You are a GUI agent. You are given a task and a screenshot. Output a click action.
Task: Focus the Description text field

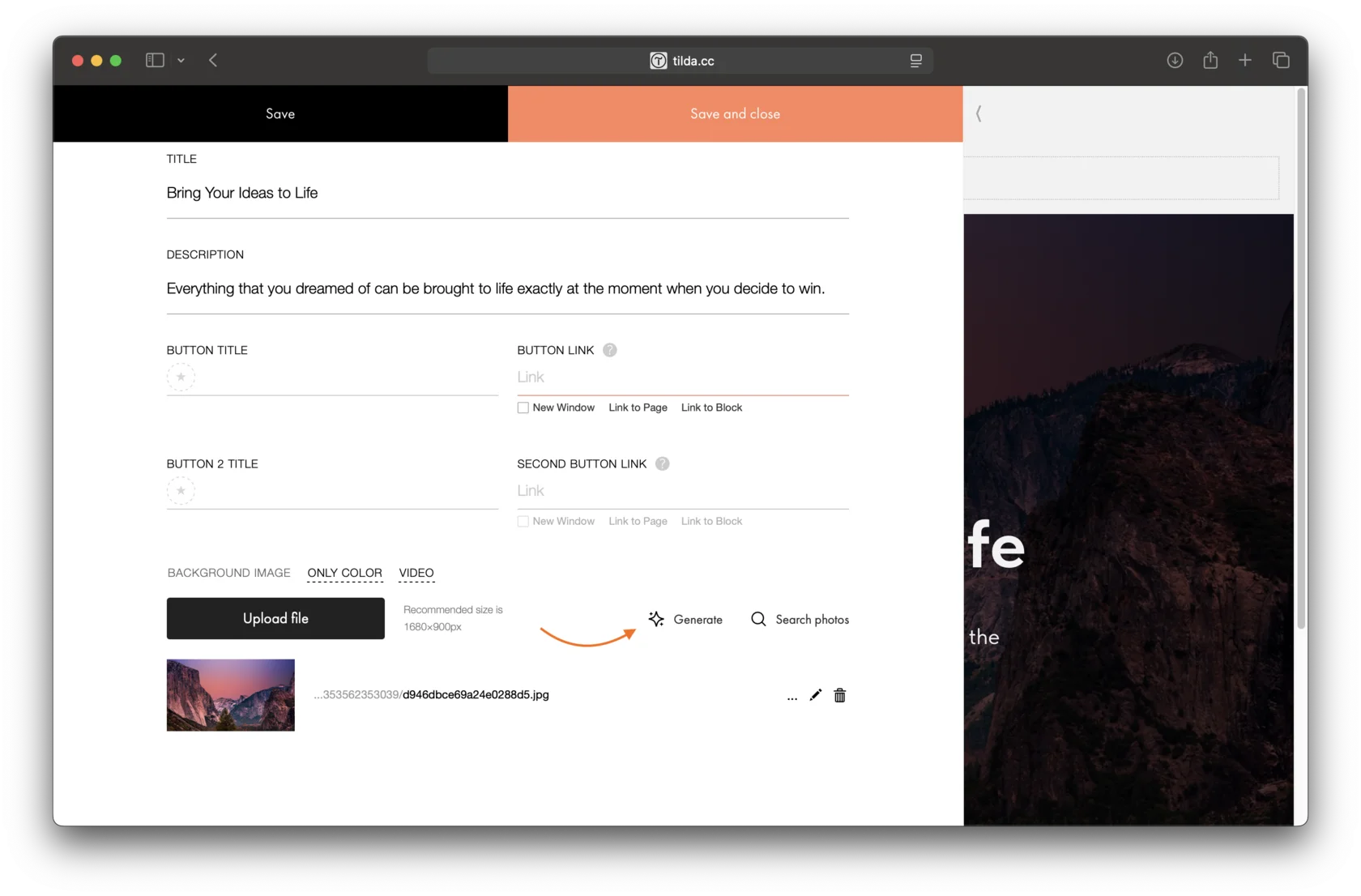point(507,288)
